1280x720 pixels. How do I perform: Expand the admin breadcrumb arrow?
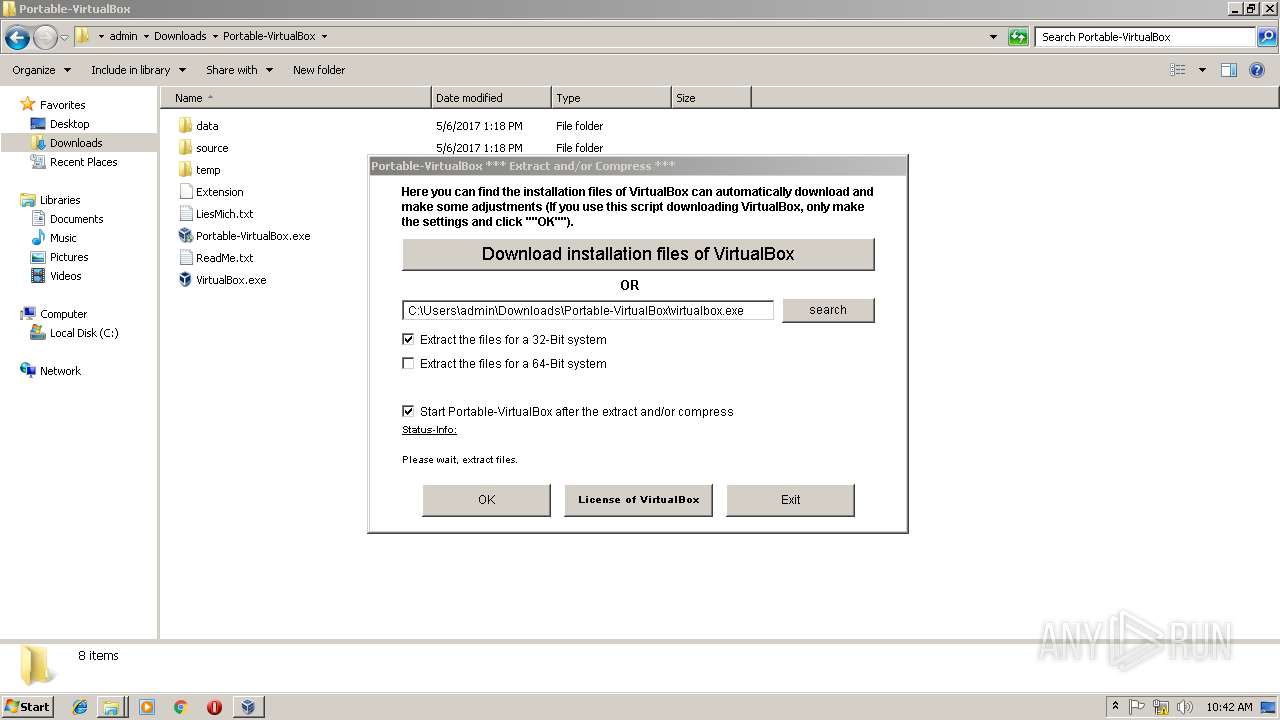146,36
